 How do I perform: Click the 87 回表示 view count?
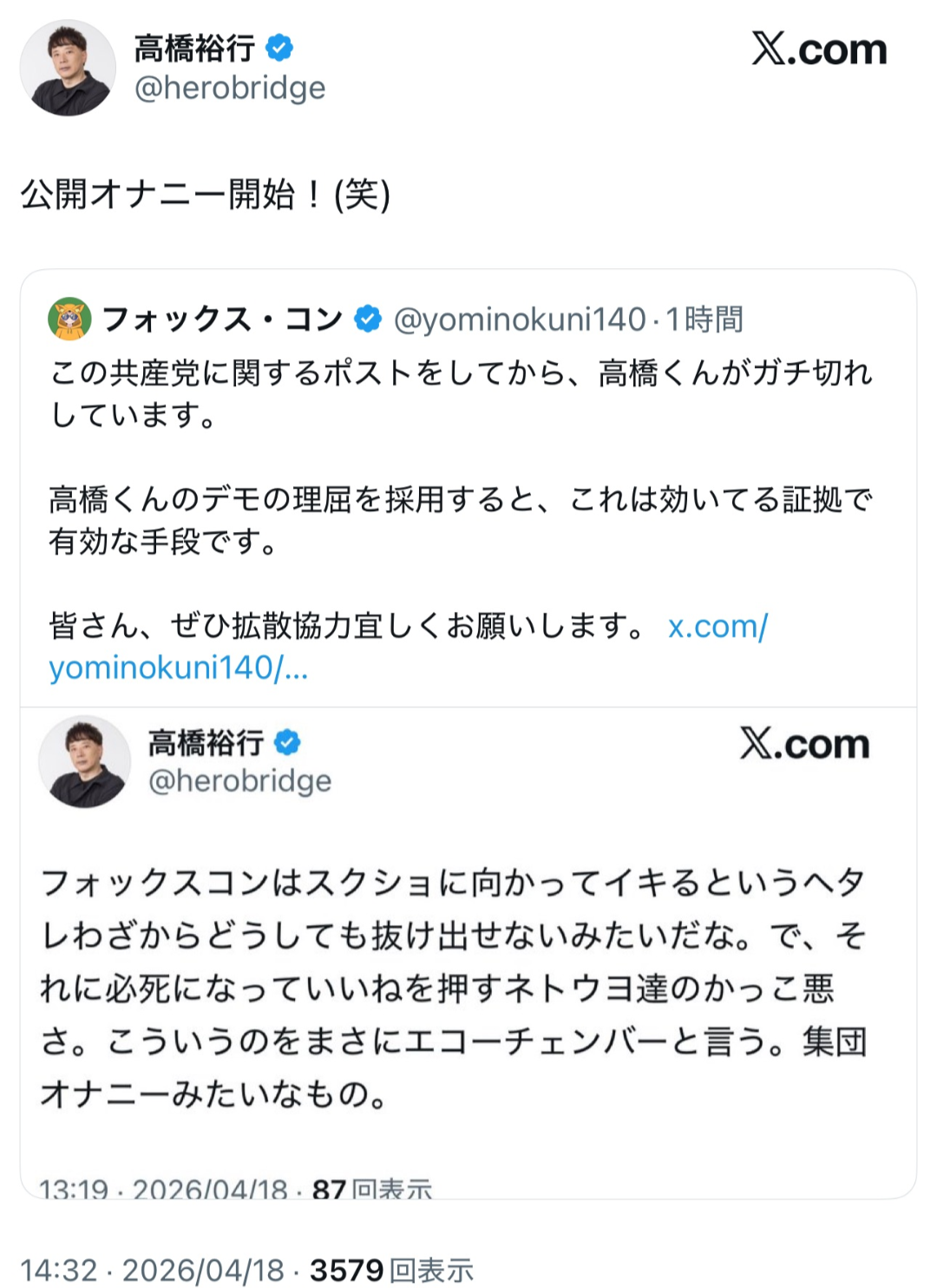pos(371,1188)
